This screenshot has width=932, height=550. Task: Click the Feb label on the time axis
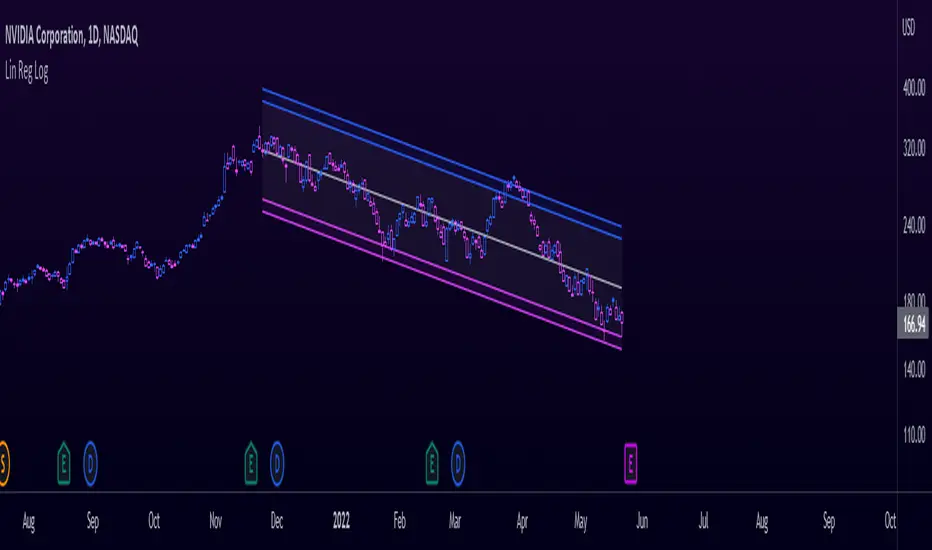pyautogui.click(x=399, y=521)
